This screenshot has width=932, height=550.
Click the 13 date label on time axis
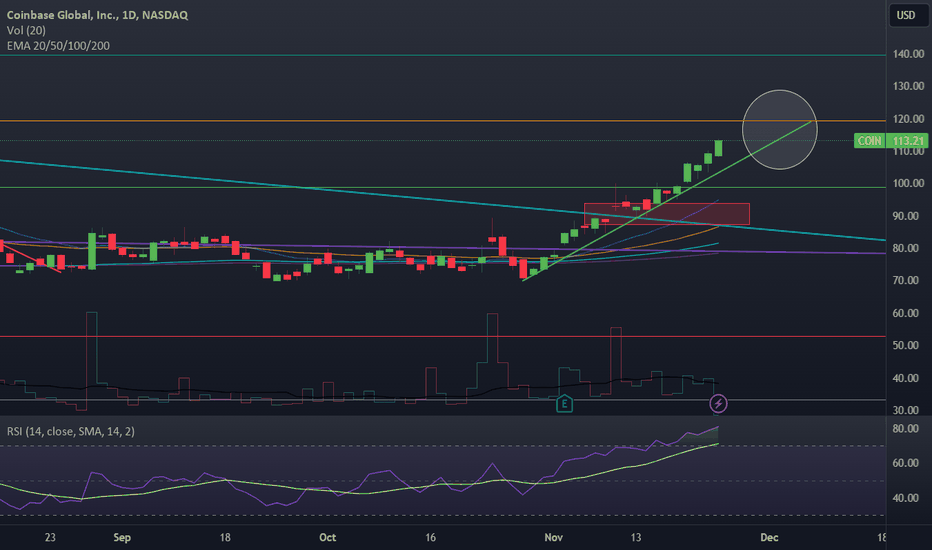click(x=636, y=538)
